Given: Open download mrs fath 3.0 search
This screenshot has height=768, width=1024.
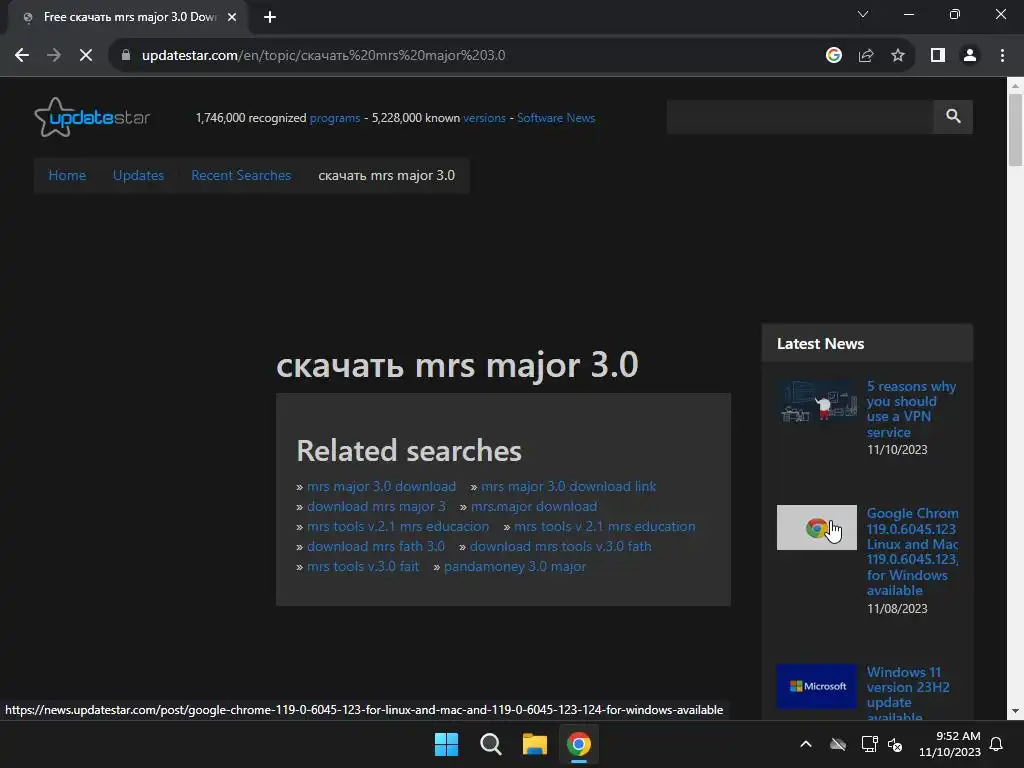Looking at the screenshot, I should click(x=376, y=547).
